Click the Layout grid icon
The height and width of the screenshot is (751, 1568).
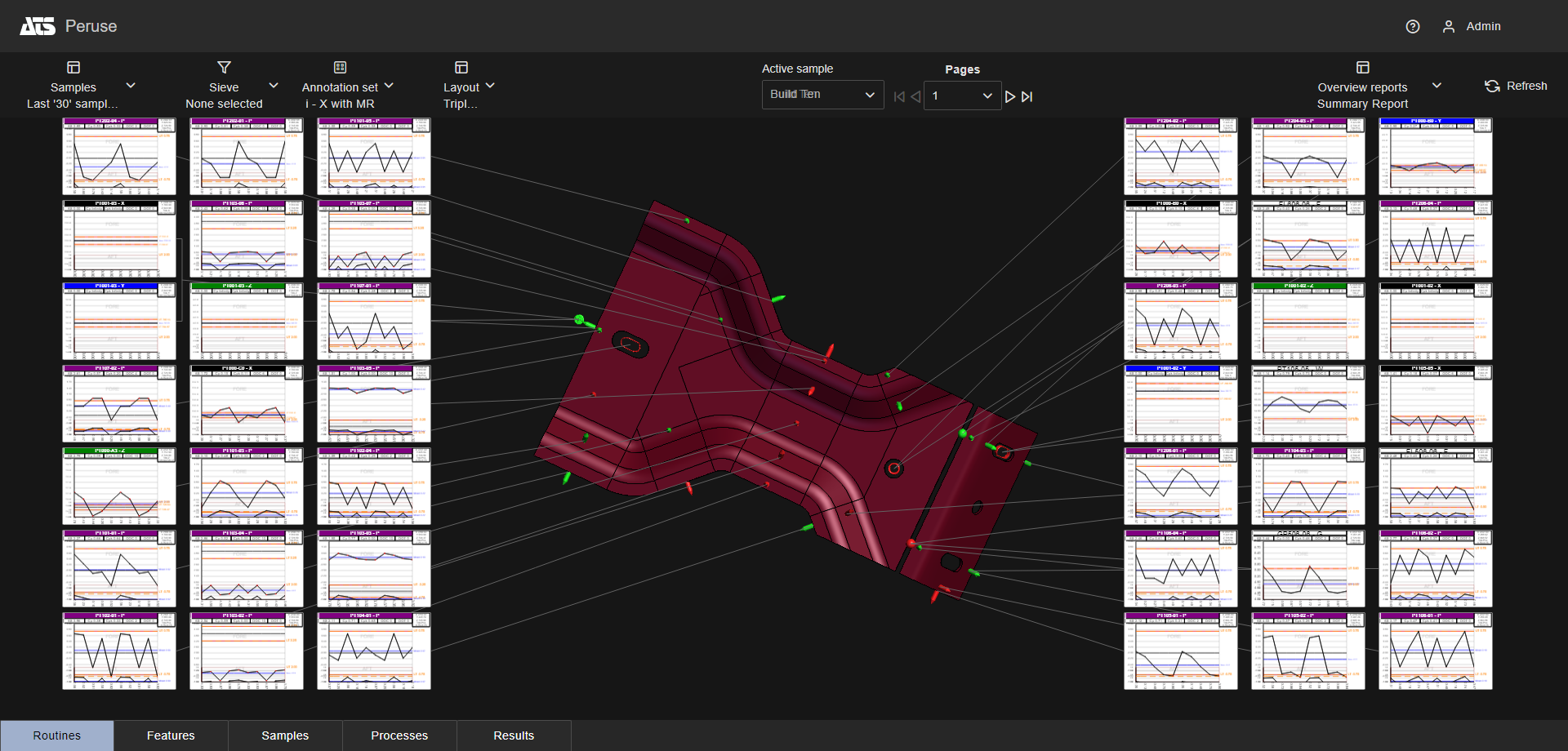click(461, 67)
